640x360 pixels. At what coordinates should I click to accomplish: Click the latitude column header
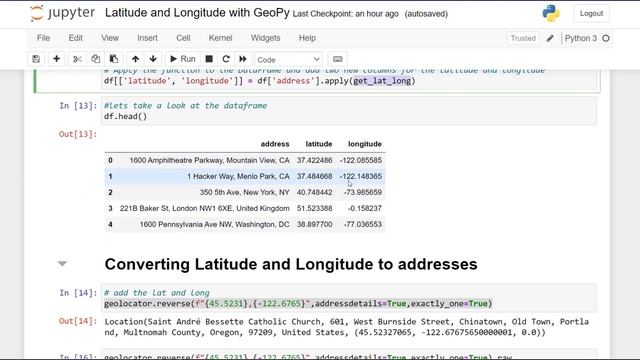click(319, 144)
